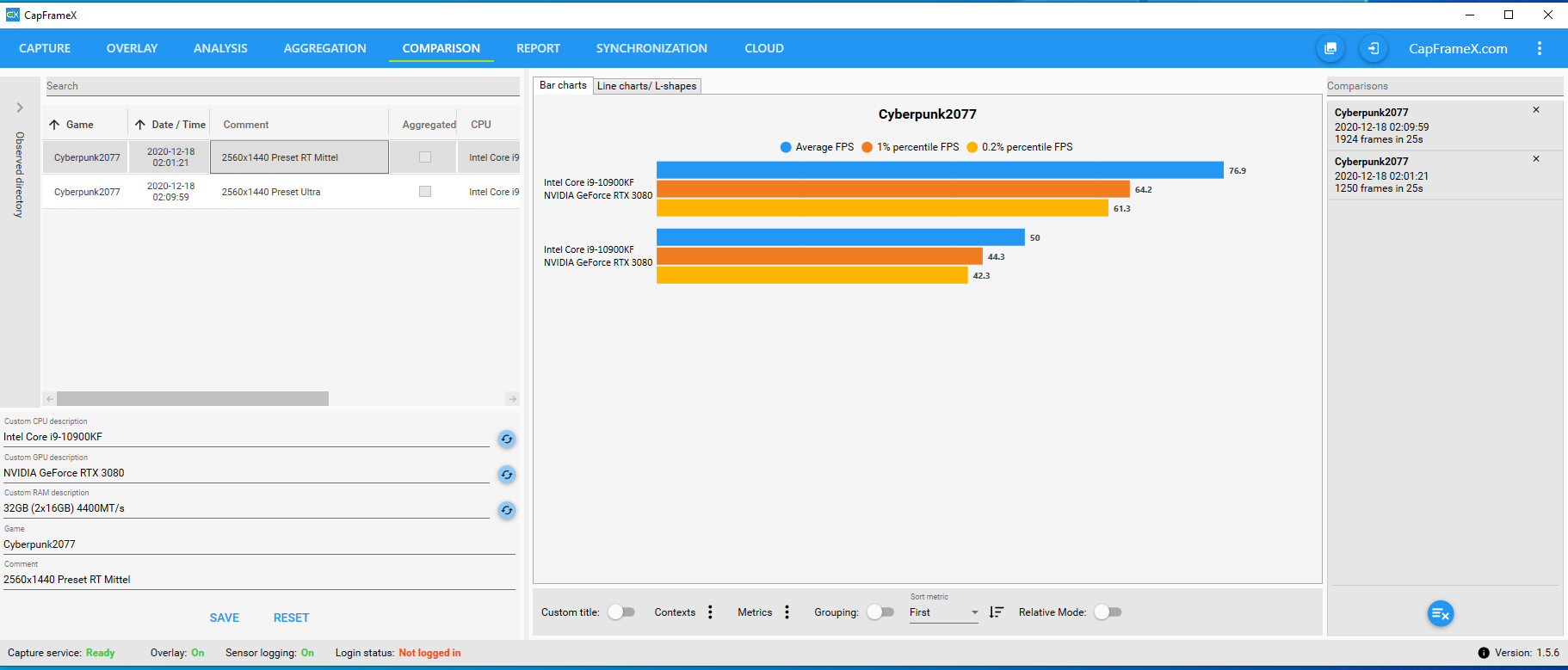
Task: Click the version info icon in status bar
Action: (1484, 653)
